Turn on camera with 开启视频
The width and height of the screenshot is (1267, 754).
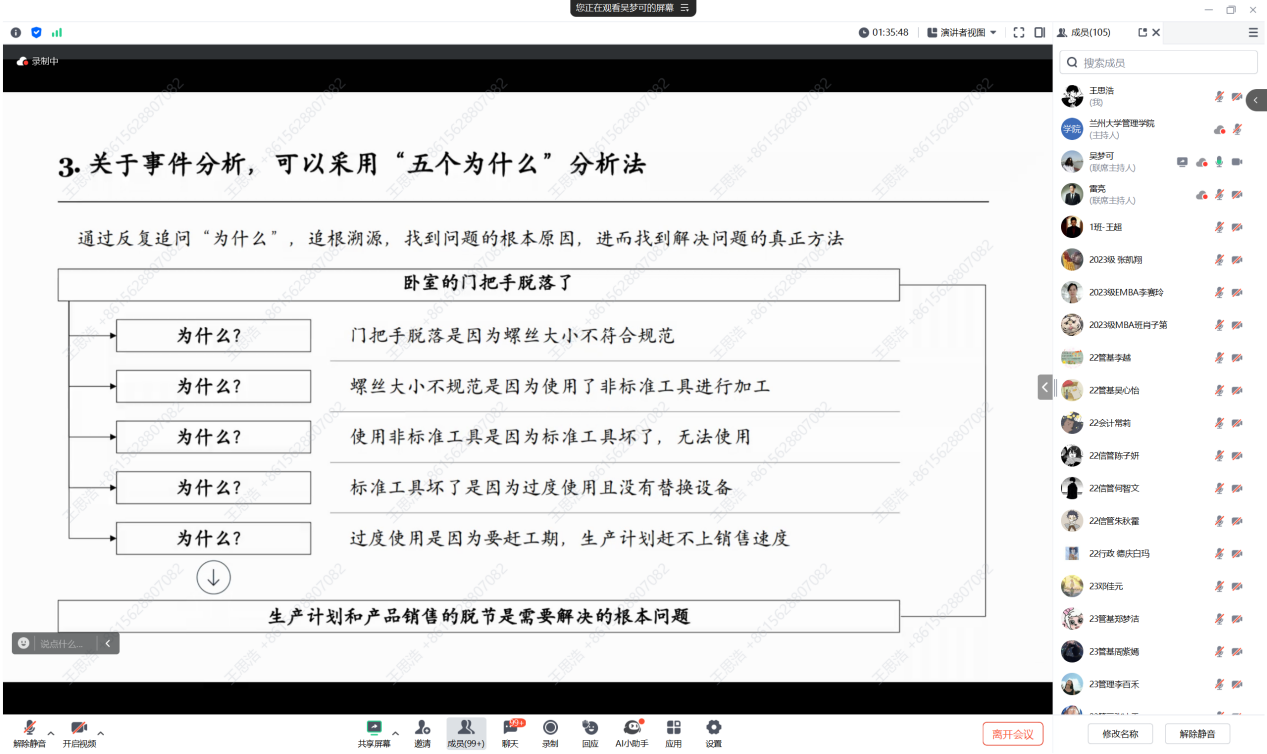pos(79,732)
